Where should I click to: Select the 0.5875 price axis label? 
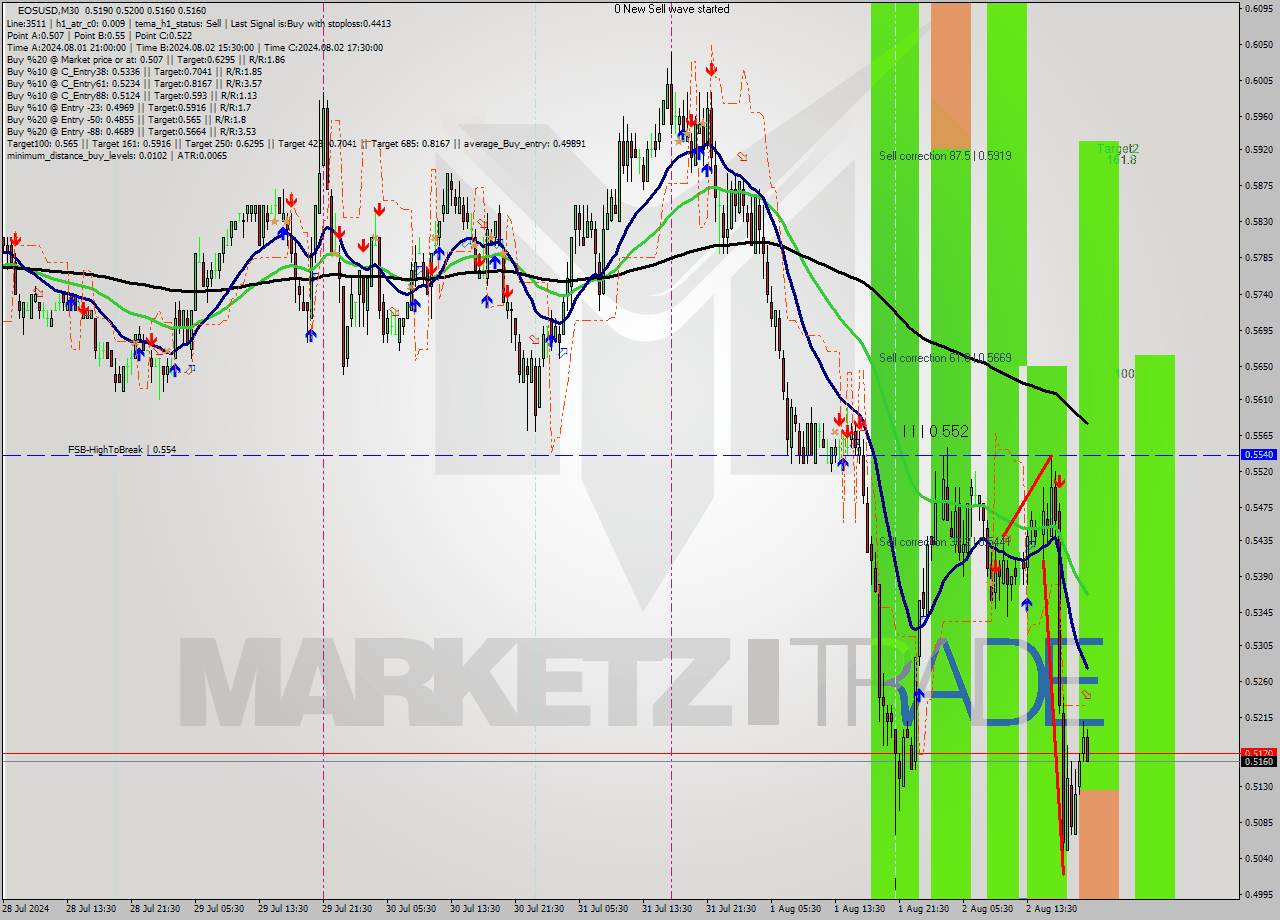pos(1259,186)
